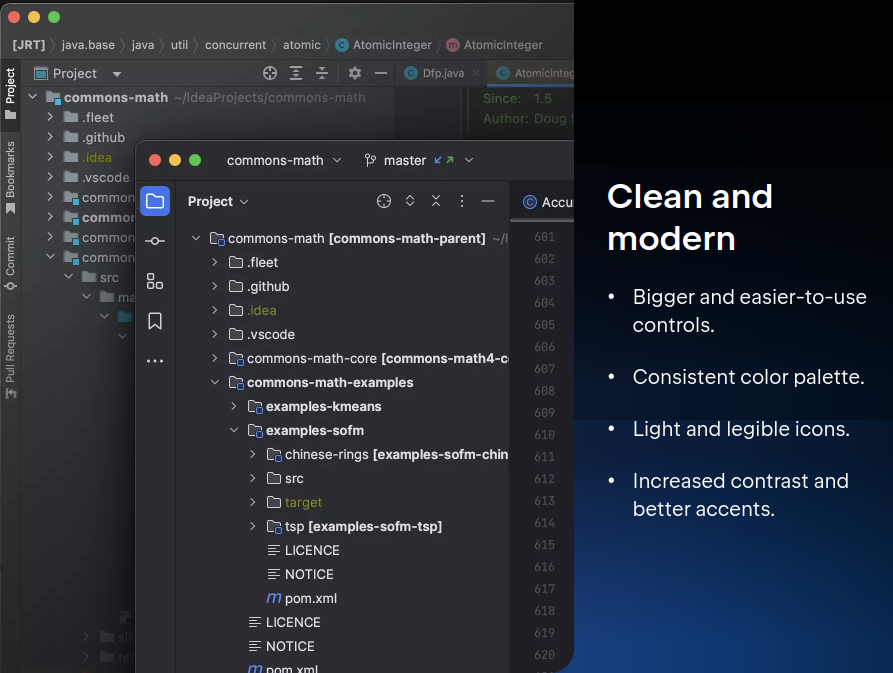Click the settings gear in background Project toolbar

[x=354, y=73]
